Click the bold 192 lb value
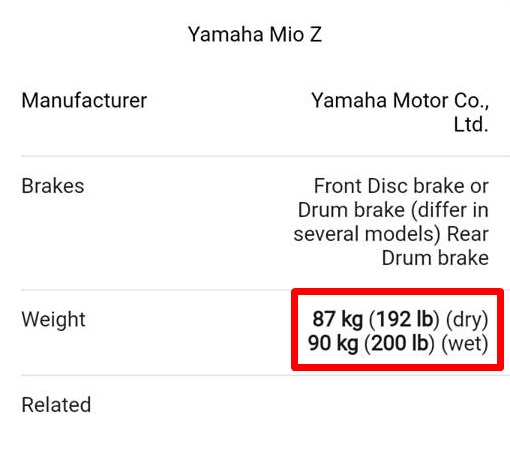This screenshot has height=454, width=510. click(404, 319)
